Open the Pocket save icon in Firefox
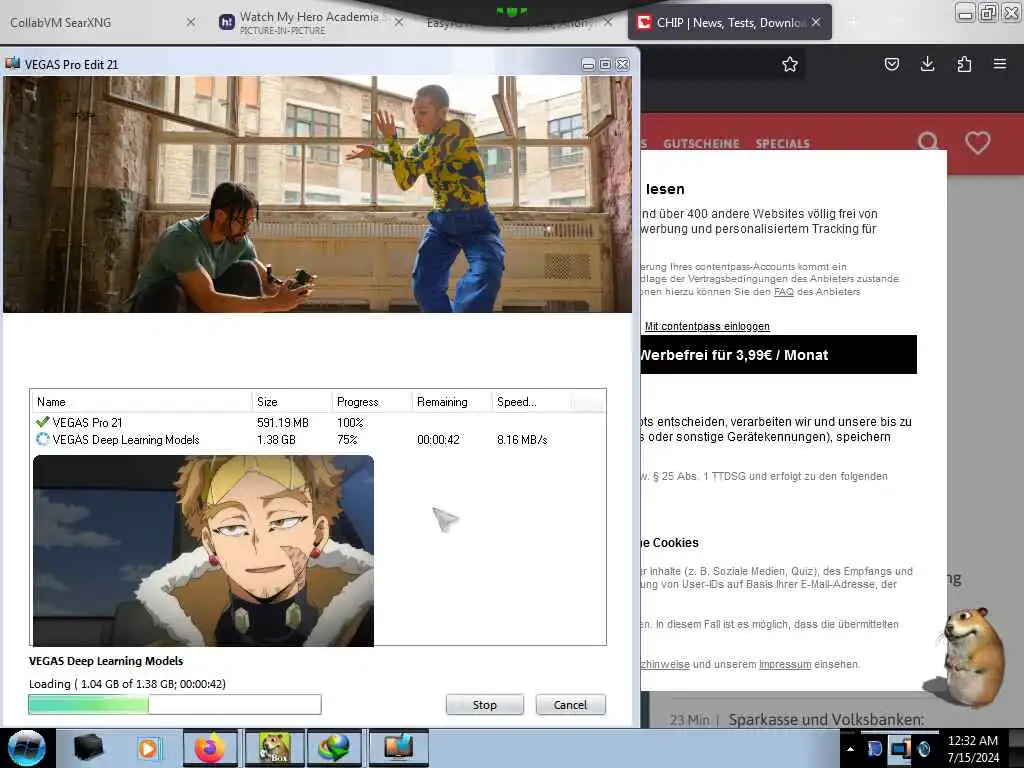 click(892, 64)
